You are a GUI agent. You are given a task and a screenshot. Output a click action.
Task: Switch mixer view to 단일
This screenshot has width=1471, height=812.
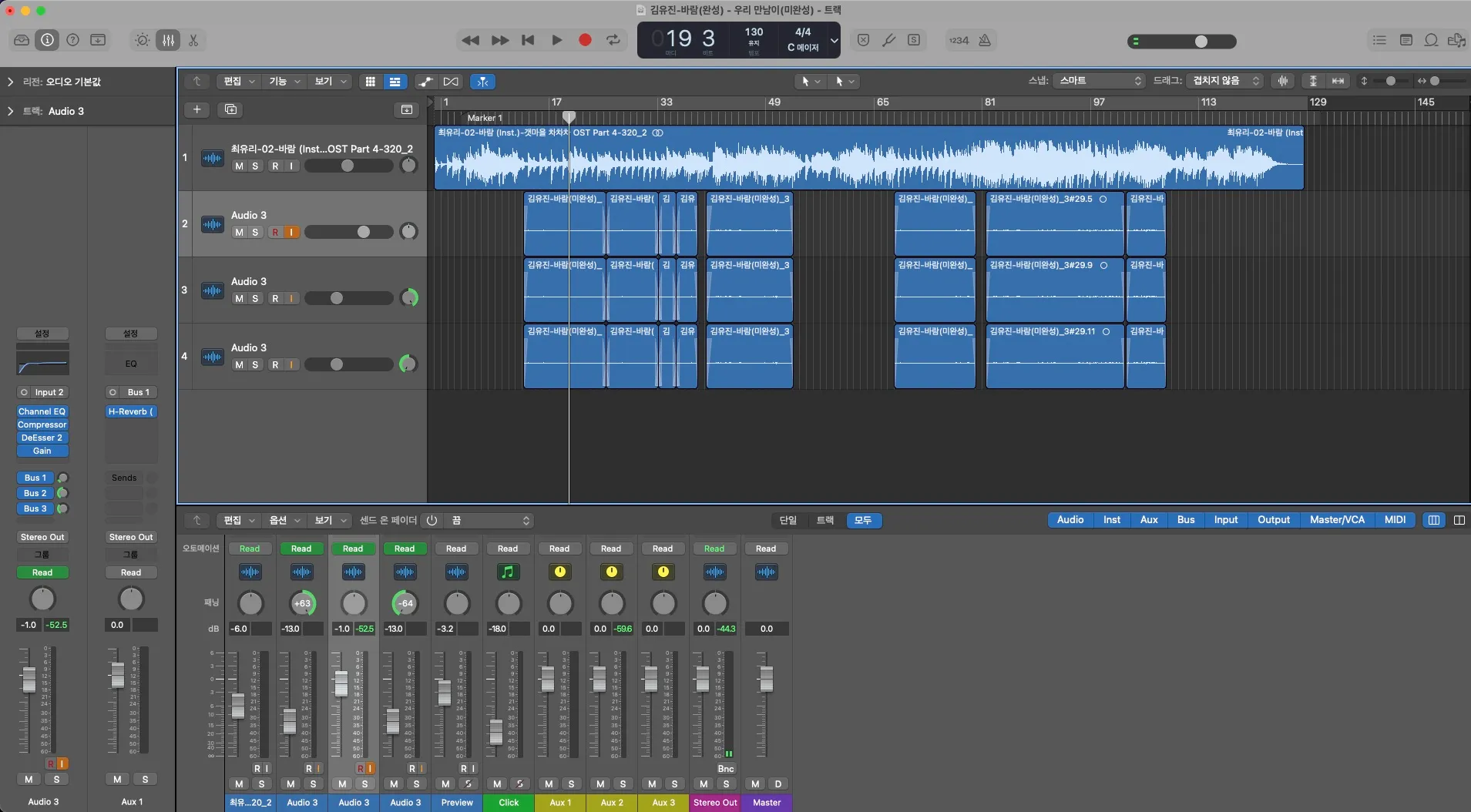coord(788,521)
